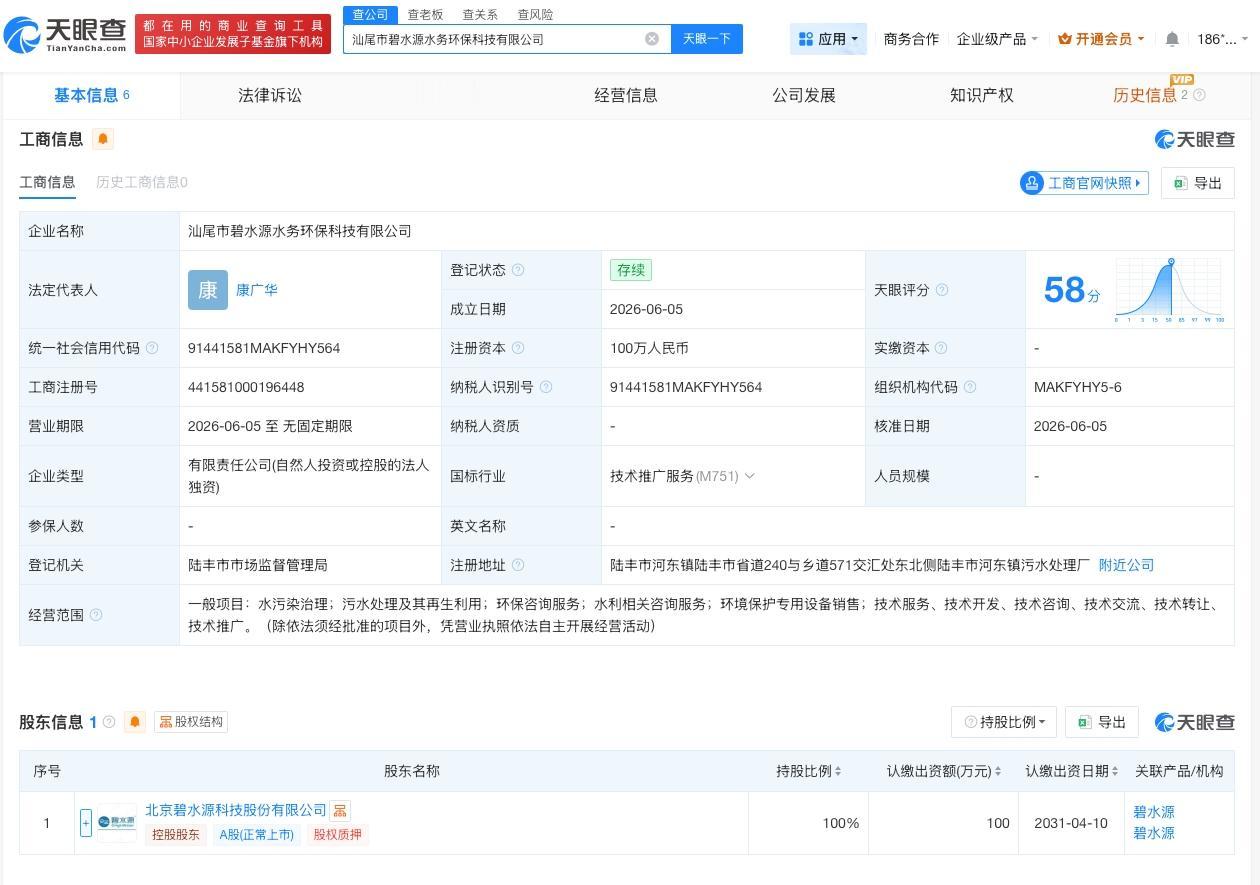Open notifications bell icon in header
Viewport: 1260px width, 885px height.
(x=1172, y=39)
